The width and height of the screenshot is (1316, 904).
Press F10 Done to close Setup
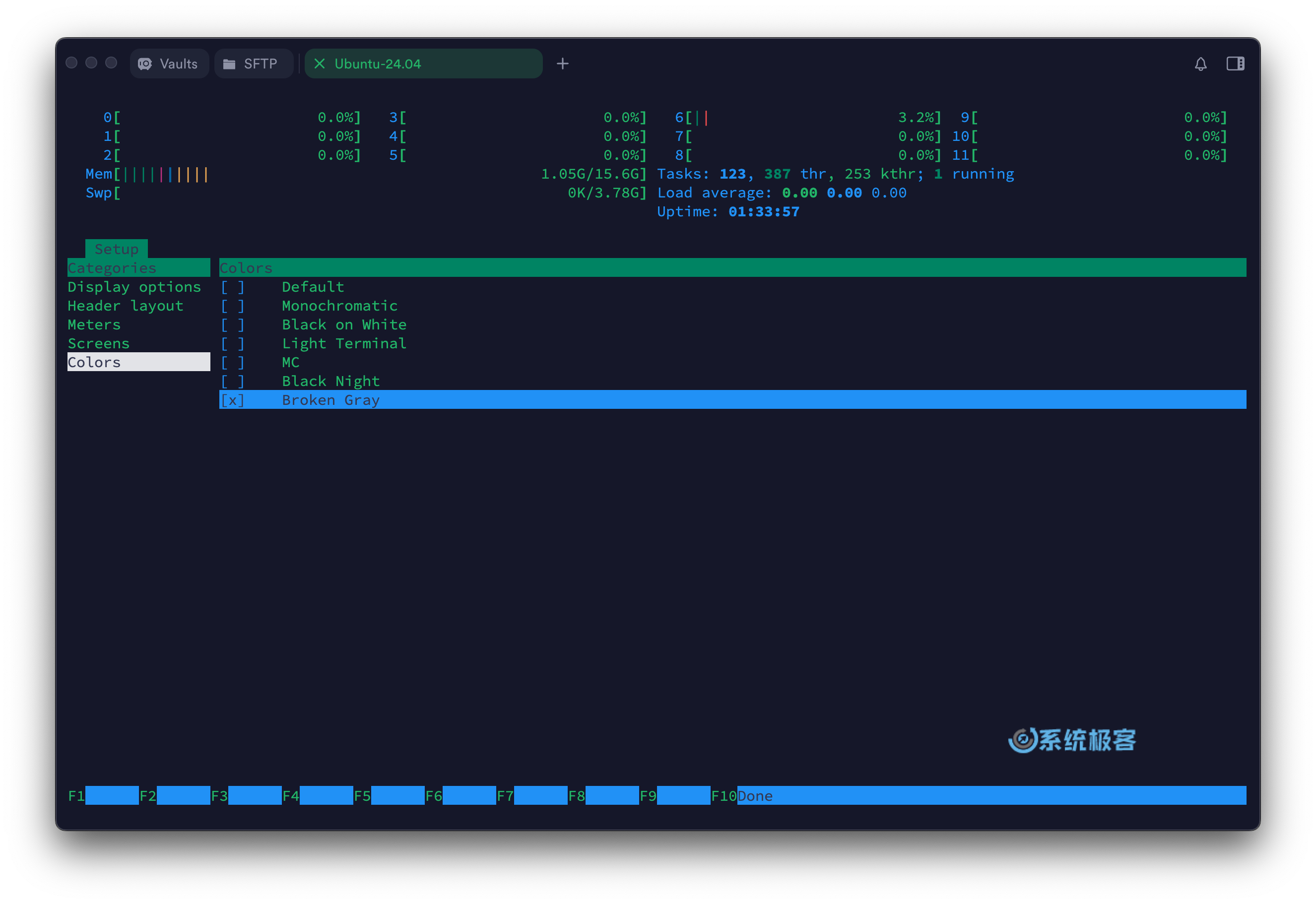point(754,795)
